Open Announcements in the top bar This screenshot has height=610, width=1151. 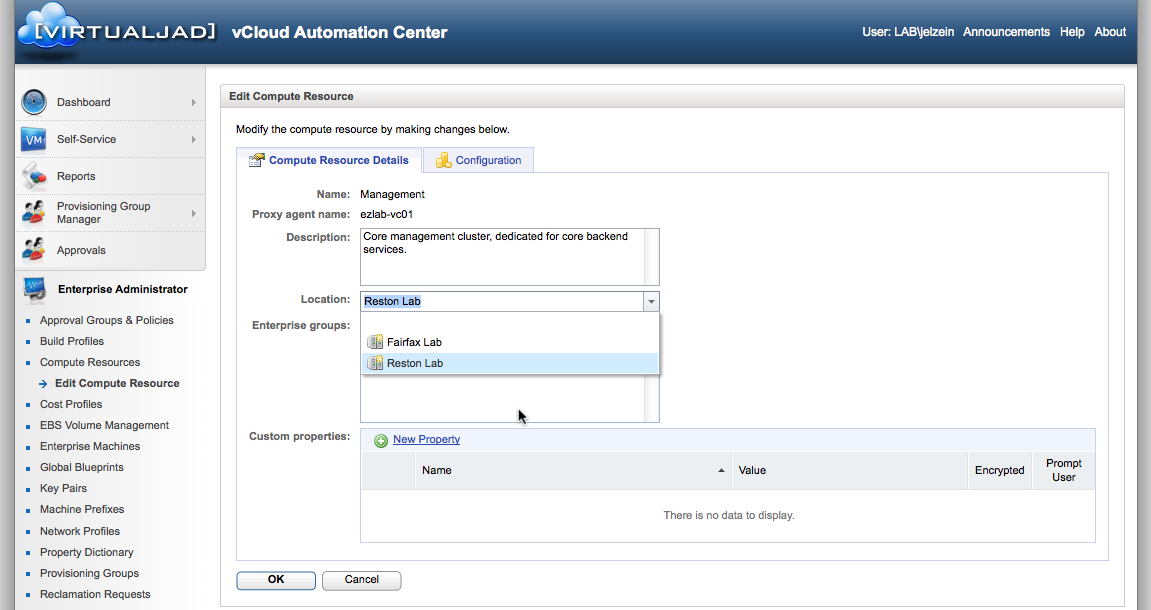point(1006,32)
